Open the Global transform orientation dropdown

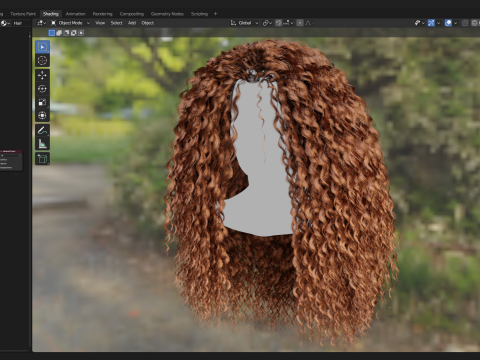pos(244,23)
